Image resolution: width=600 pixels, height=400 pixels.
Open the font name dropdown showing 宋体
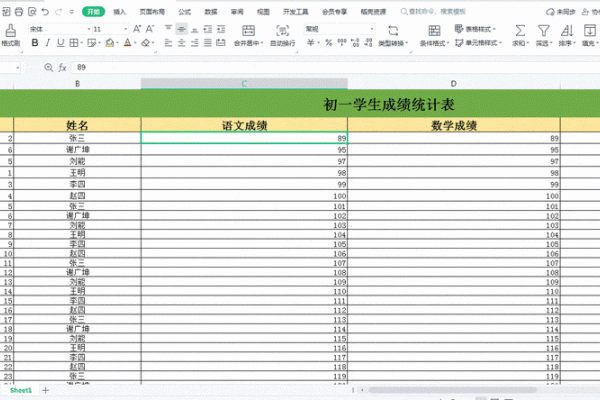click(89, 29)
